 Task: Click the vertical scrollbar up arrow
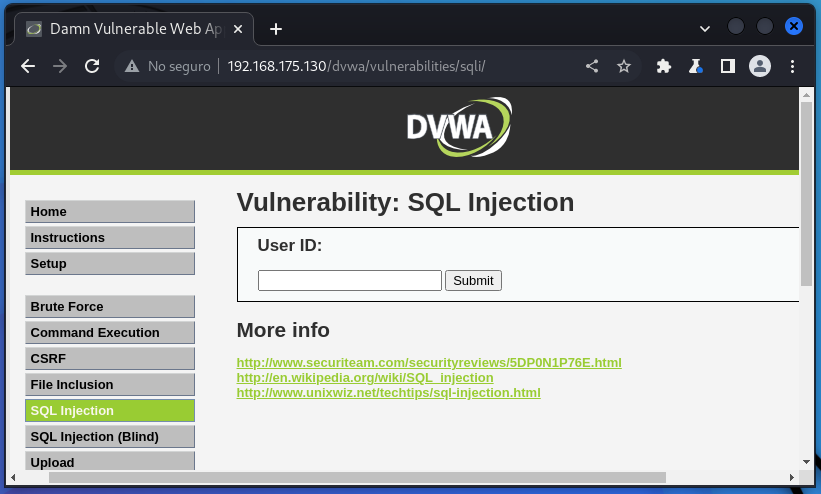pyautogui.click(x=806, y=95)
